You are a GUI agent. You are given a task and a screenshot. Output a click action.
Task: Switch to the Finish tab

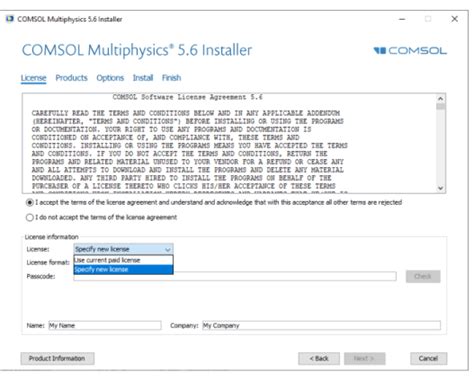tap(171, 78)
